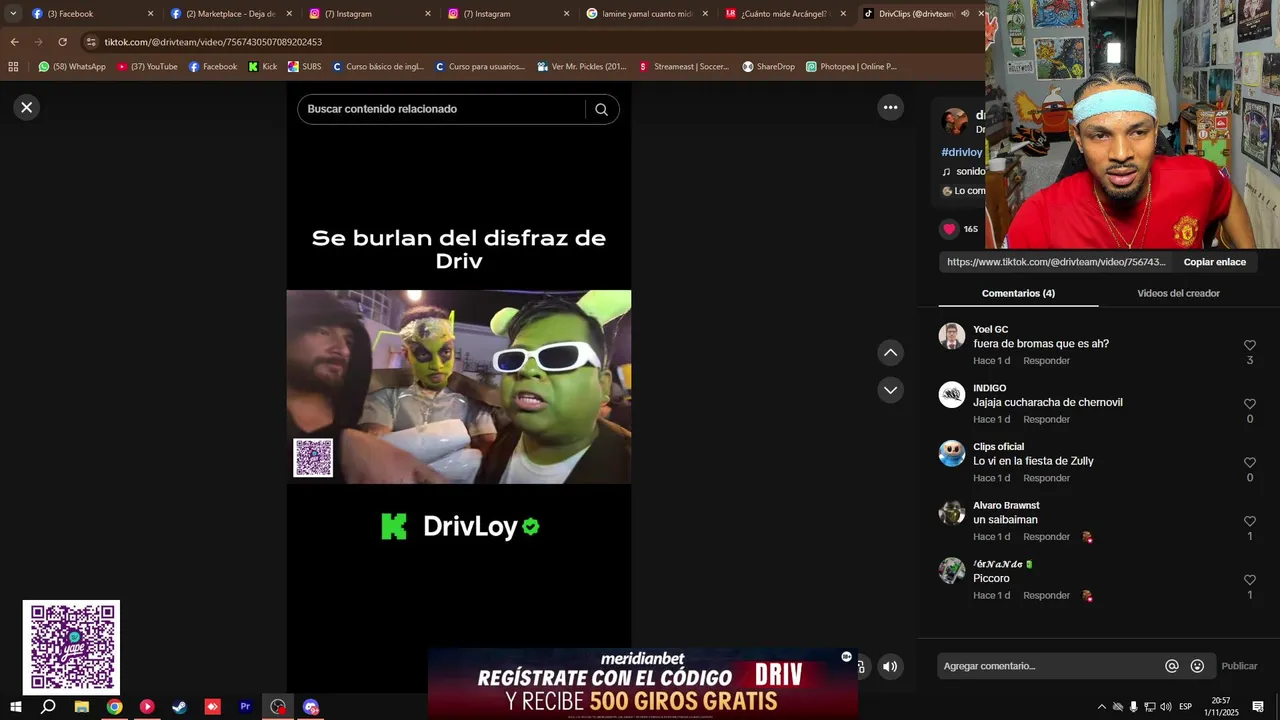Open the three-dots more options menu
This screenshot has width=1280, height=720.
tap(890, 107)
